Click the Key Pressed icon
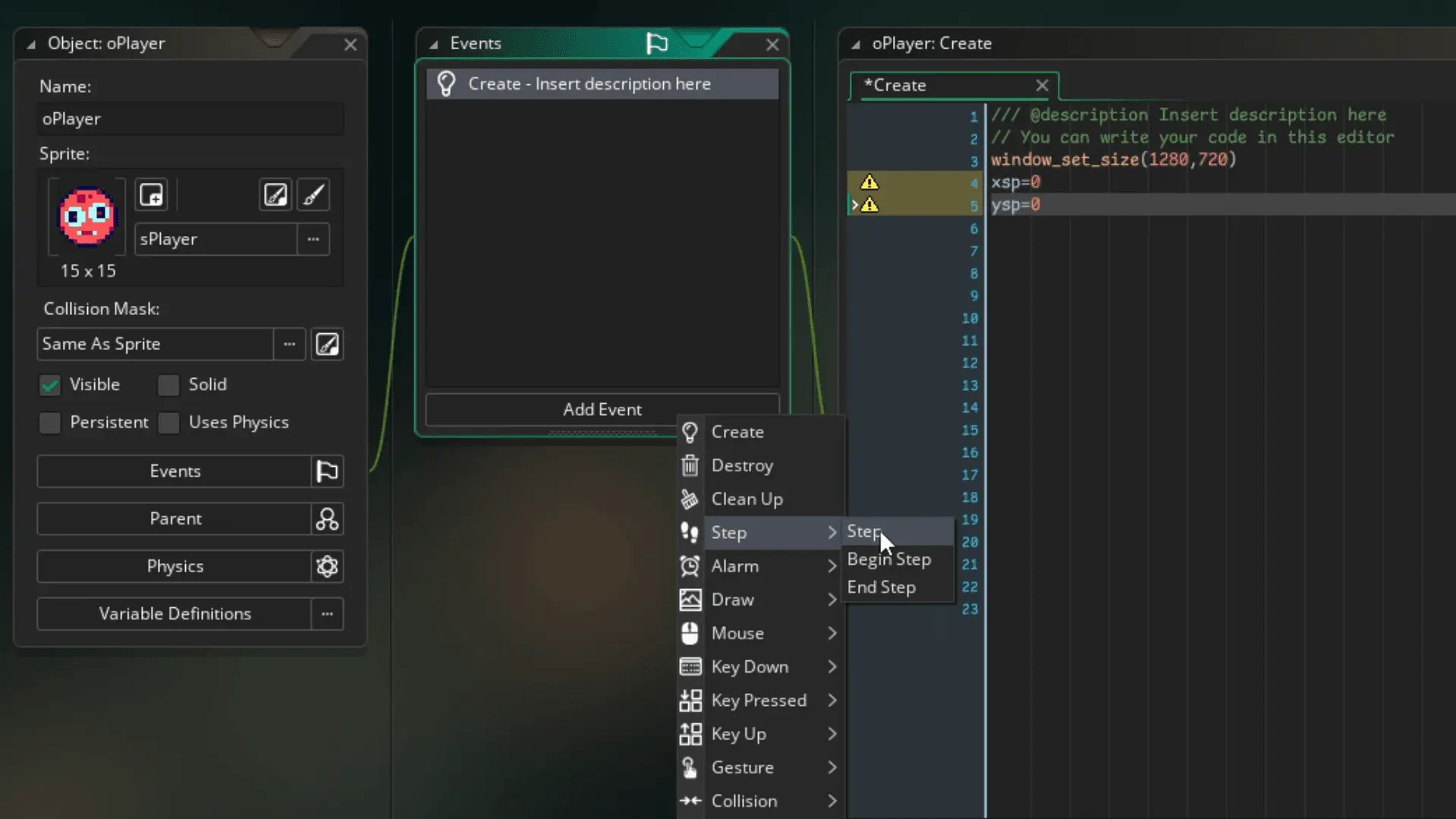 pos(690,701)
